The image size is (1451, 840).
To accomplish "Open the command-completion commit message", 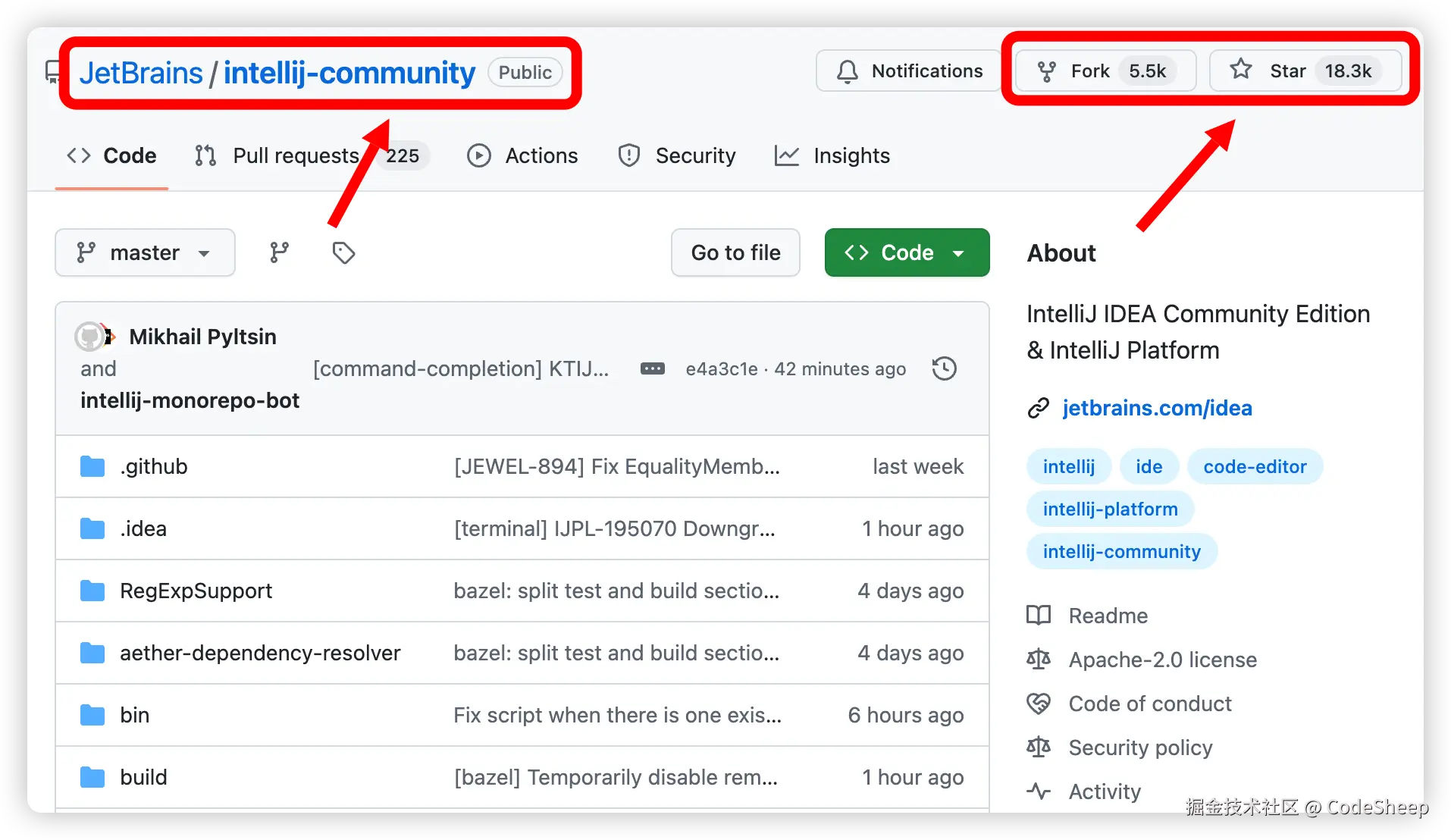I will [461, 369].
